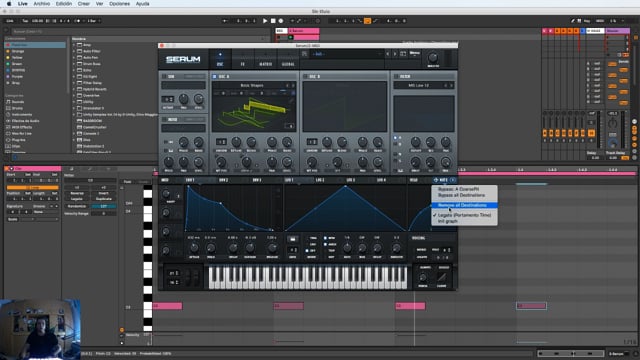This screenshot has height=360, width=640.
Task: Open the Archivo menu
Action: (x=42, y=4)
